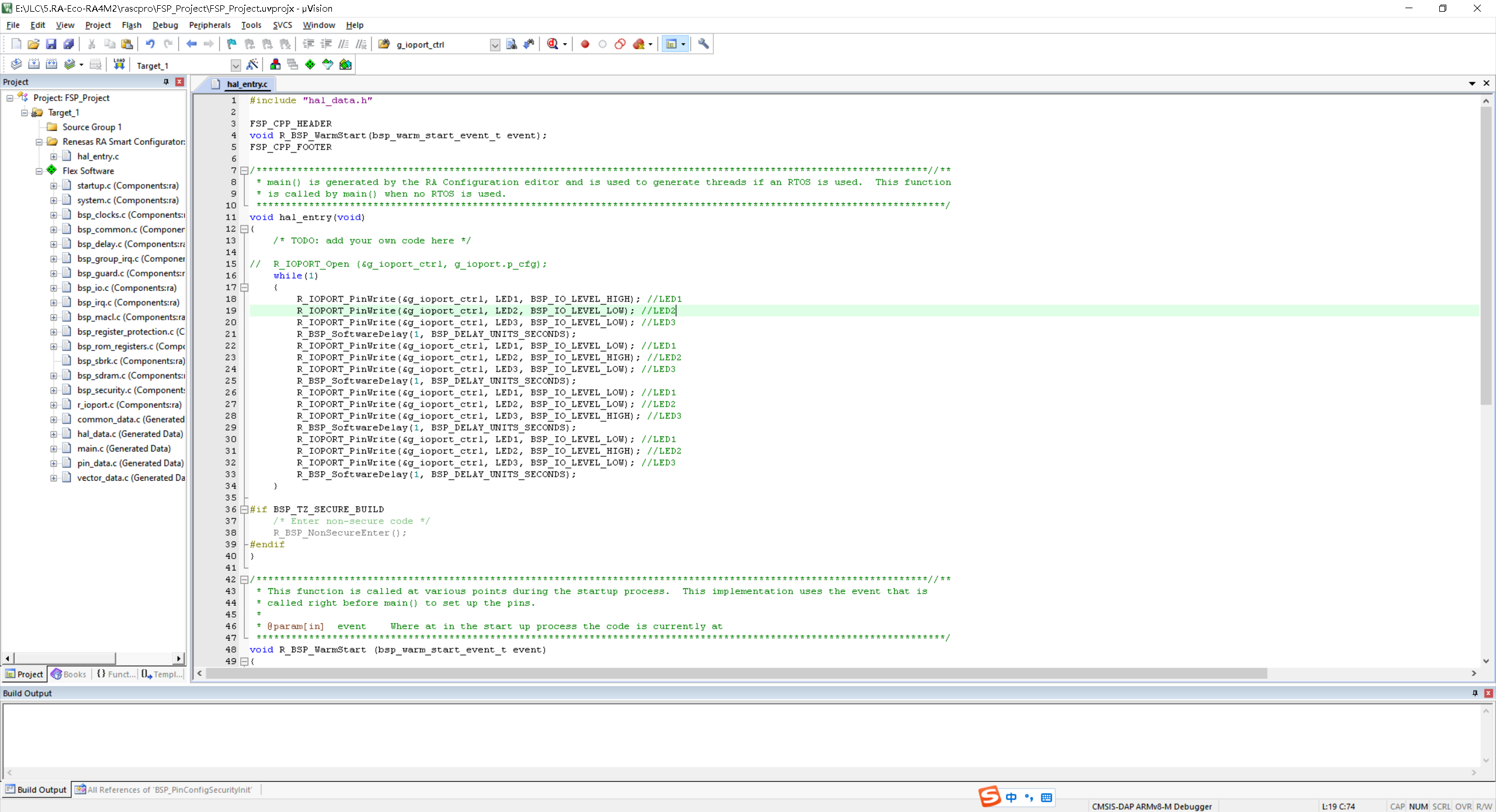The image size is (1496, 812).
Task: Fold the hal_entry function at line 12
Action: click(244, 229)
